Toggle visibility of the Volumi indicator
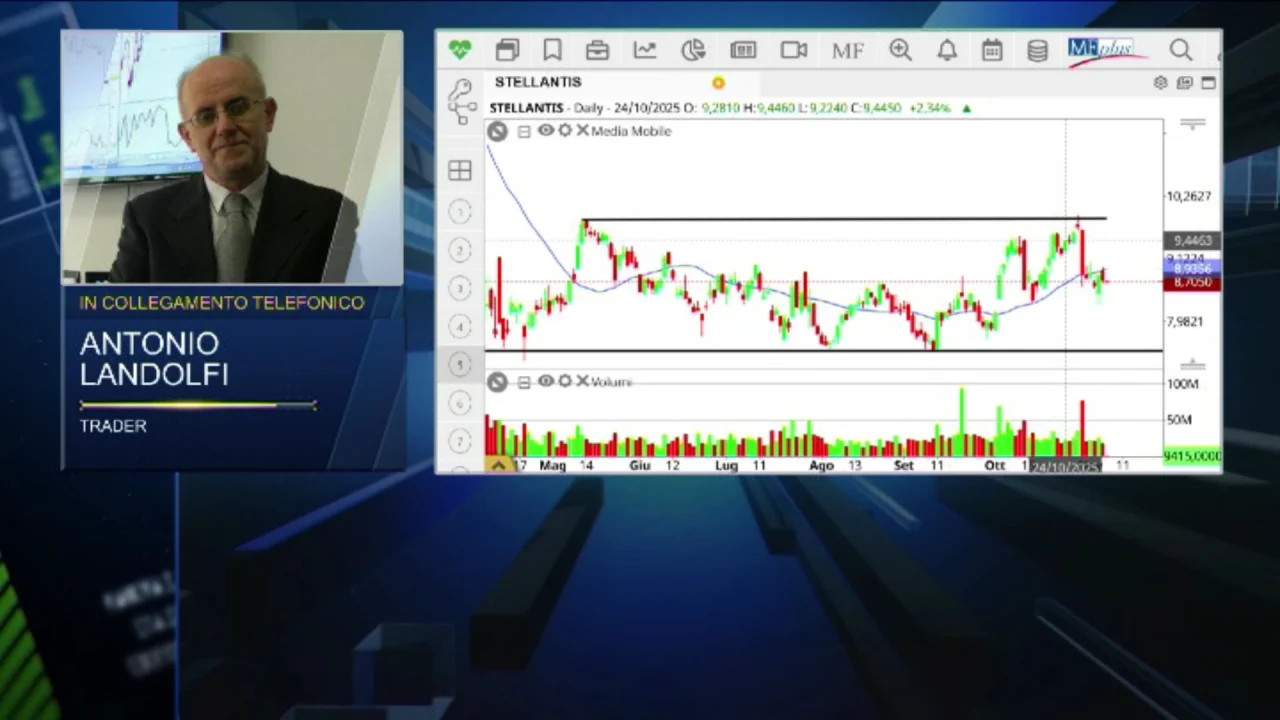The height and width of the screenshot is (720, 1280). tap(545, 381)
